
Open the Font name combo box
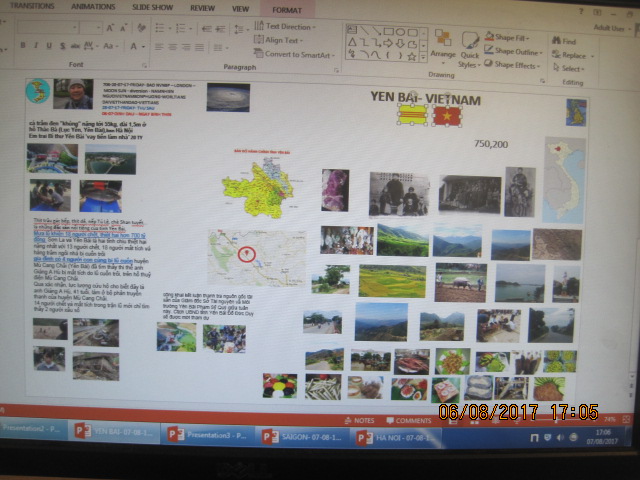pos(47,27)
